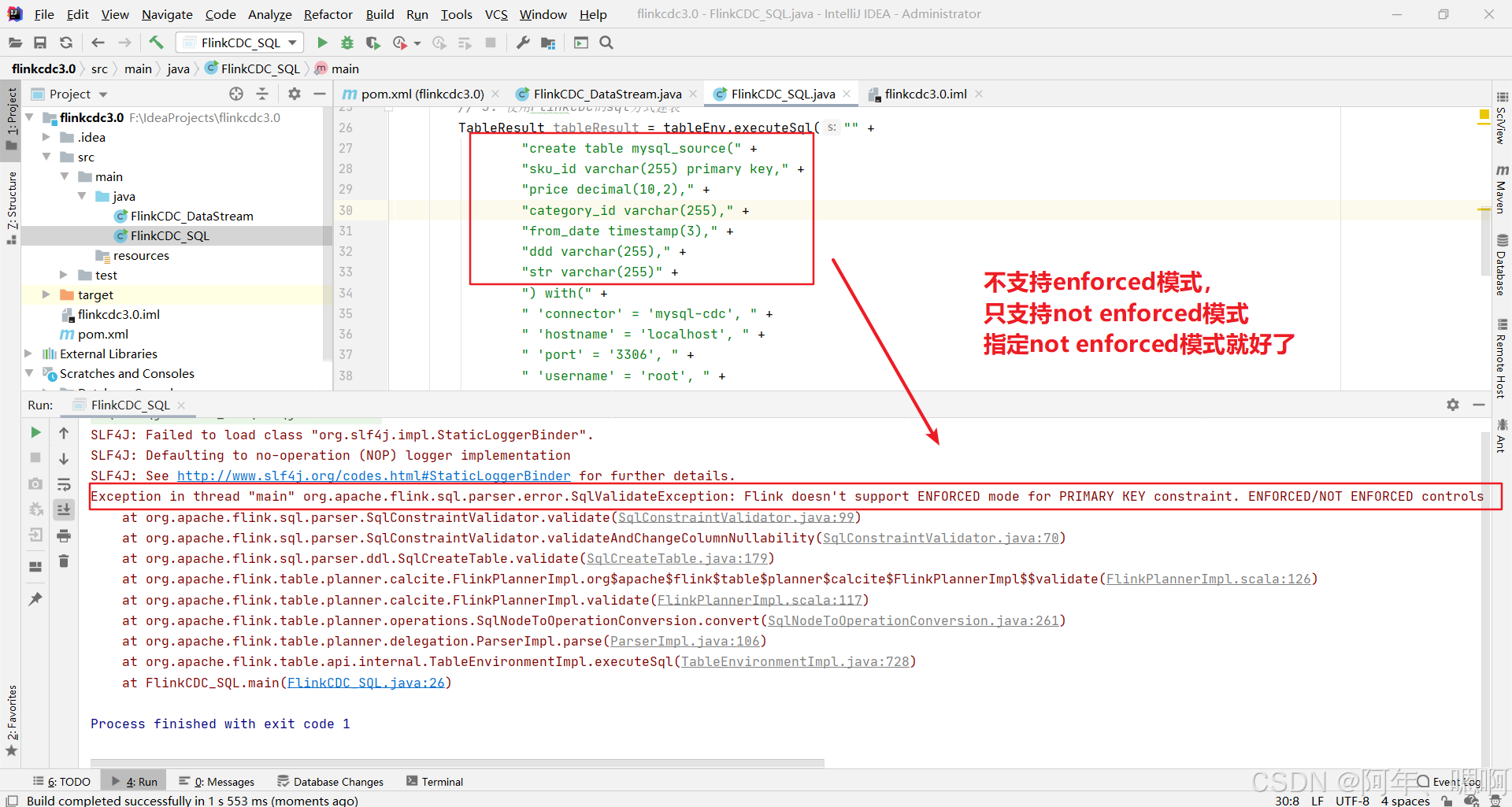Open the slf4j StaticLoggerBinder URL link

(x=374, y=476)
